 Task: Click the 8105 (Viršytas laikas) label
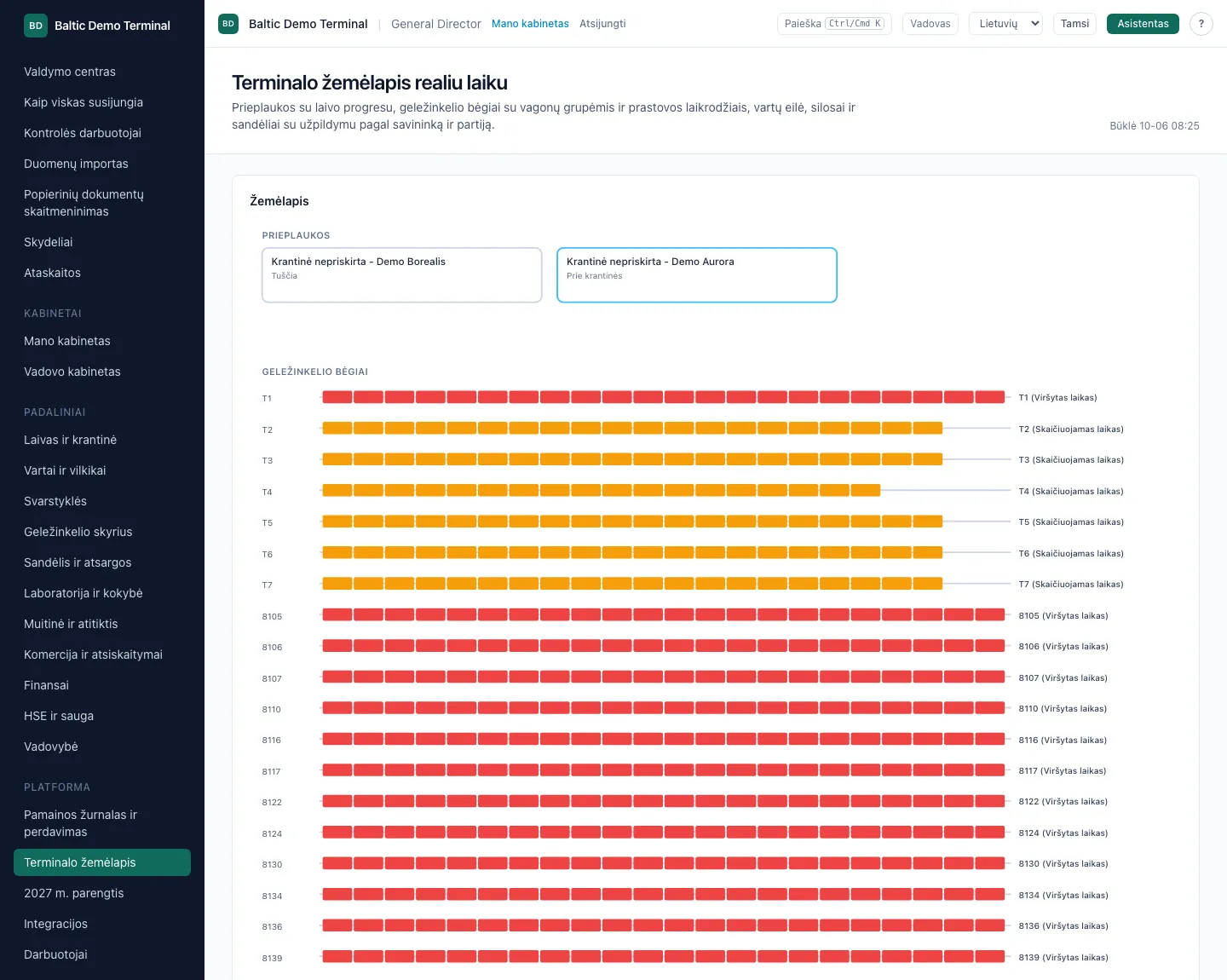pos(1063,616)
